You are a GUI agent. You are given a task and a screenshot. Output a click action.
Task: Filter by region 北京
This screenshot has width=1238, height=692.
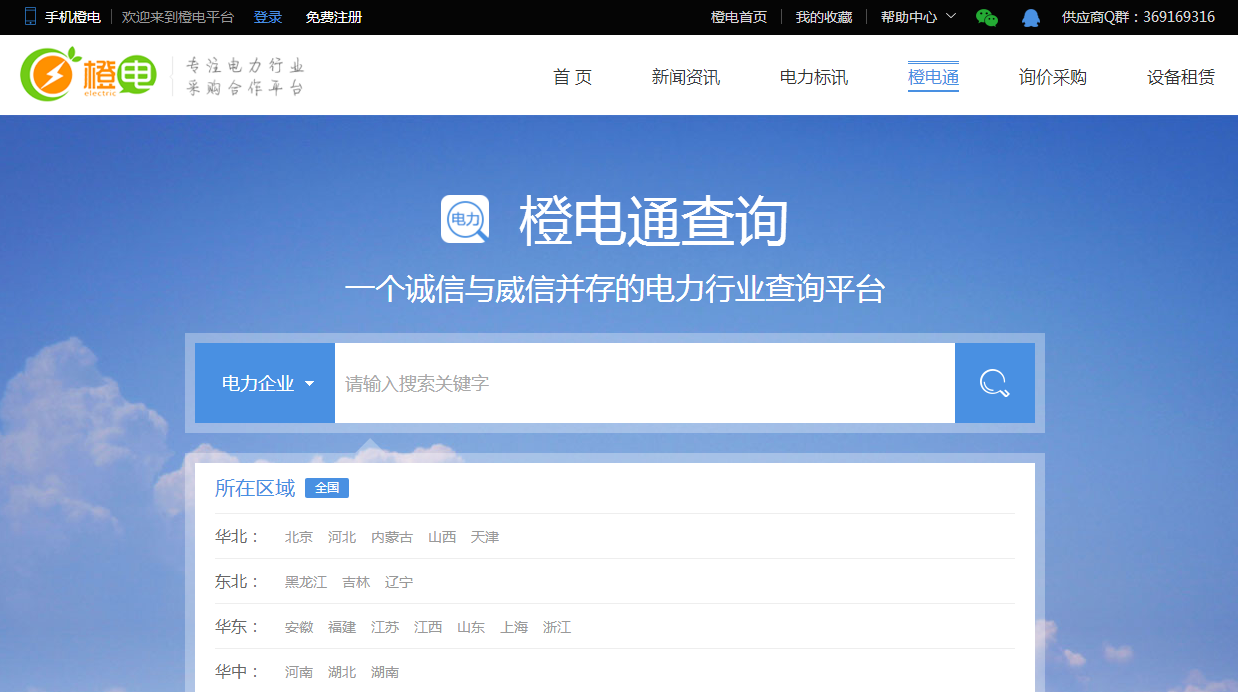click(298, 537)
